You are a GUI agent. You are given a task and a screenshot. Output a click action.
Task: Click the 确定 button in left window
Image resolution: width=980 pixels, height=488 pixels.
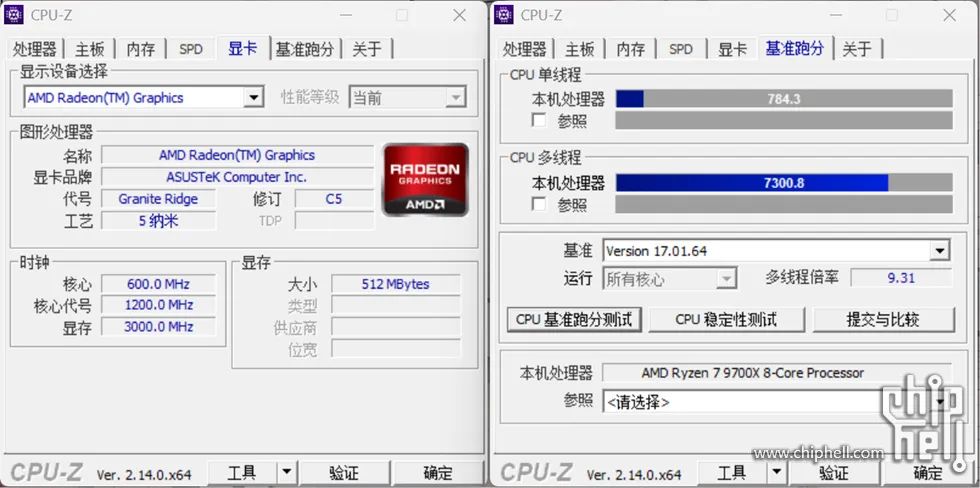[x=438, y=472]
